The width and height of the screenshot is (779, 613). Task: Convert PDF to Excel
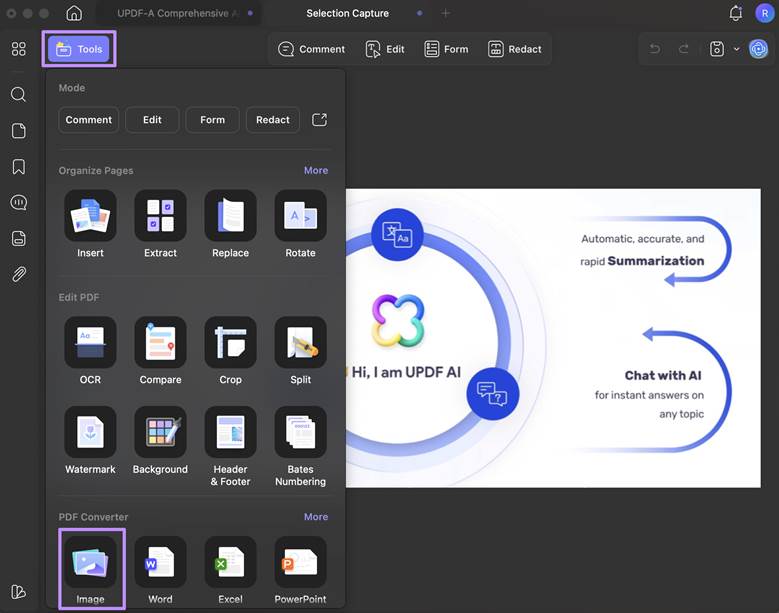pyautogui.click(x=230, y=570)
